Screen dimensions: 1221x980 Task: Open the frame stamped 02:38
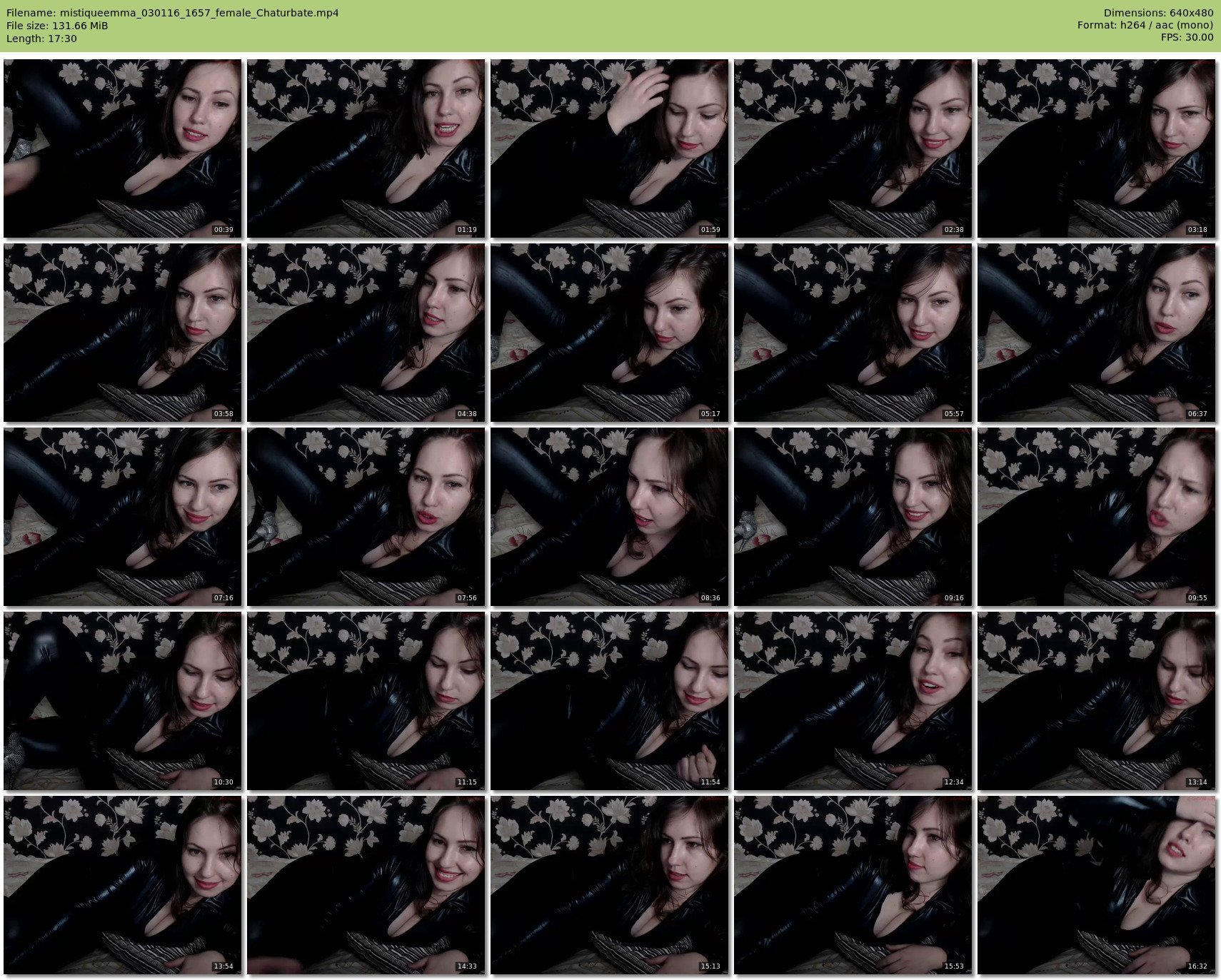point(853,148)
